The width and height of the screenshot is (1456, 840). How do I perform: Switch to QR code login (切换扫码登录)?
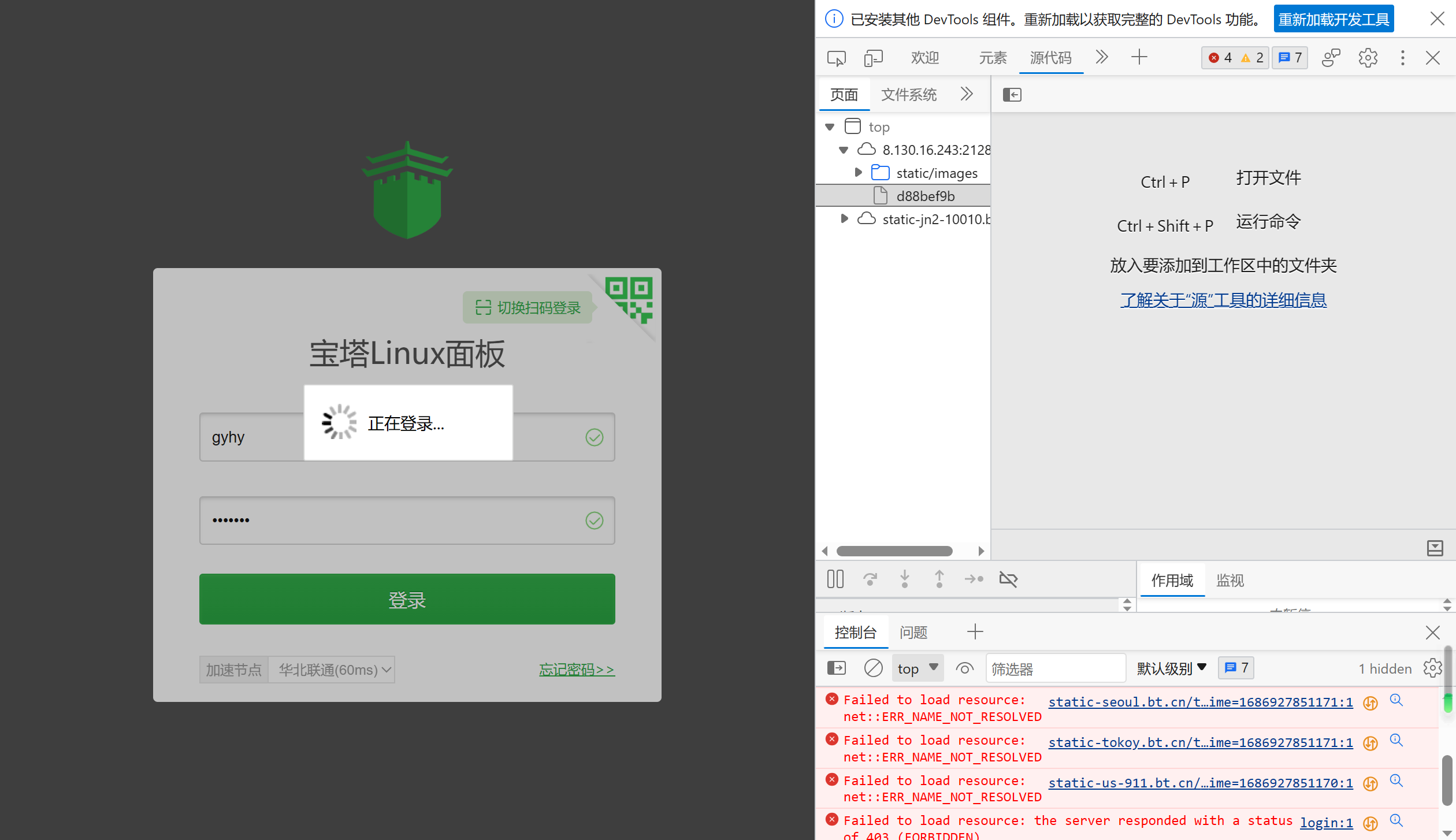[528, 308]
